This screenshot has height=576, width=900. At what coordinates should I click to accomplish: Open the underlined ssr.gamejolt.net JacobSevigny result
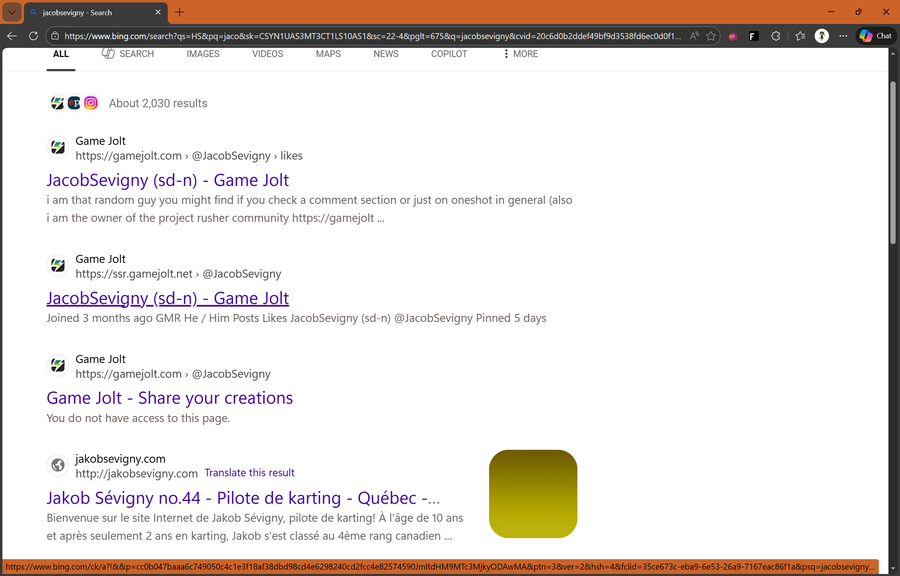pyautogui.click(x=168, y=298)
